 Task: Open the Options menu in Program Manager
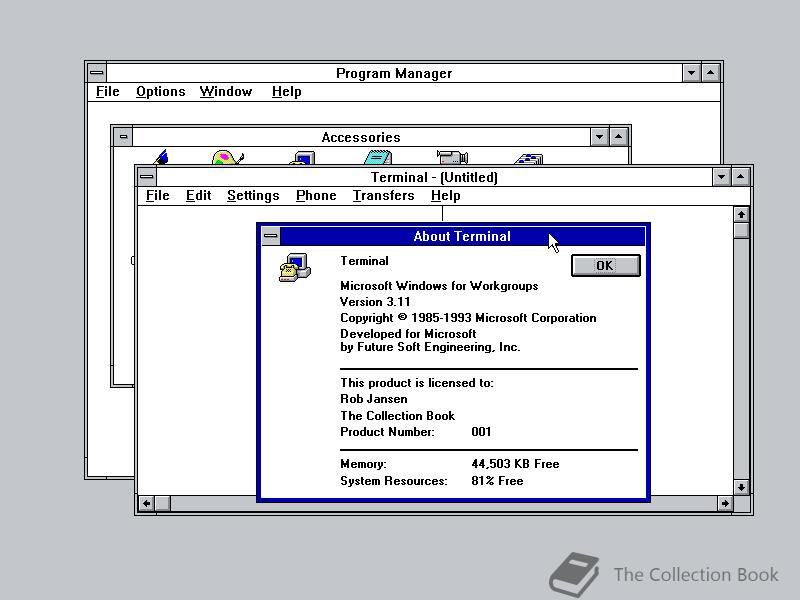[x=160, y=91]
